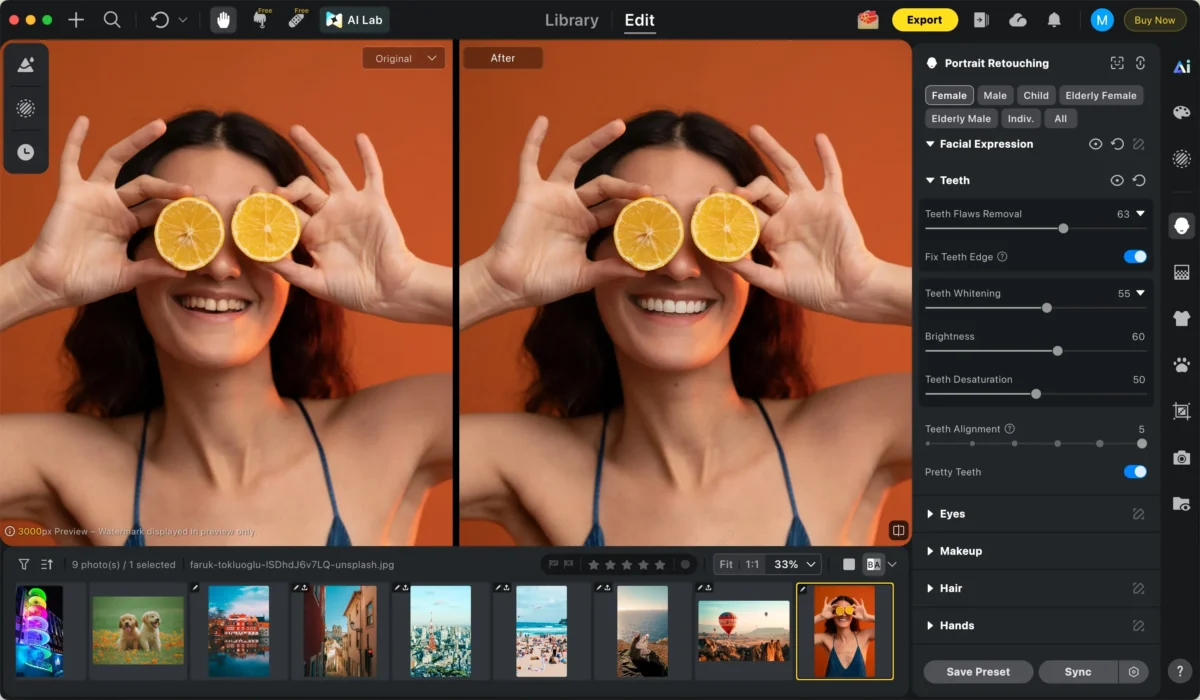Image resolution: width=1200 pixels, height=700 pixels.
Task: Open the 33% zoom level dropdown
Action: point(797,564)
